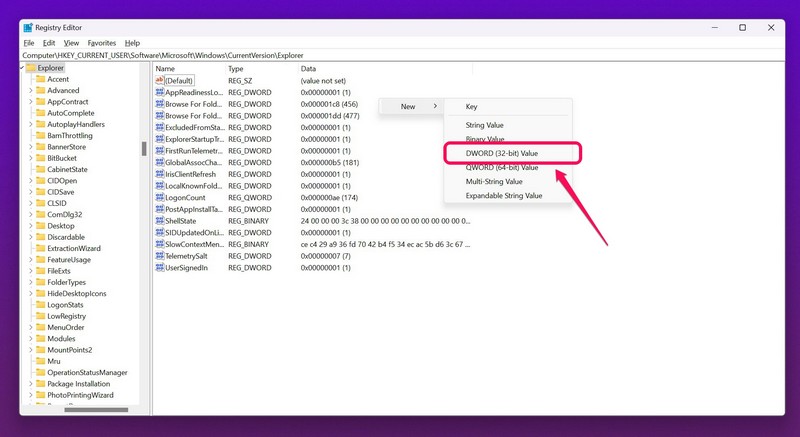
Task: Open the Edit menu
Action: coord(49,43)
